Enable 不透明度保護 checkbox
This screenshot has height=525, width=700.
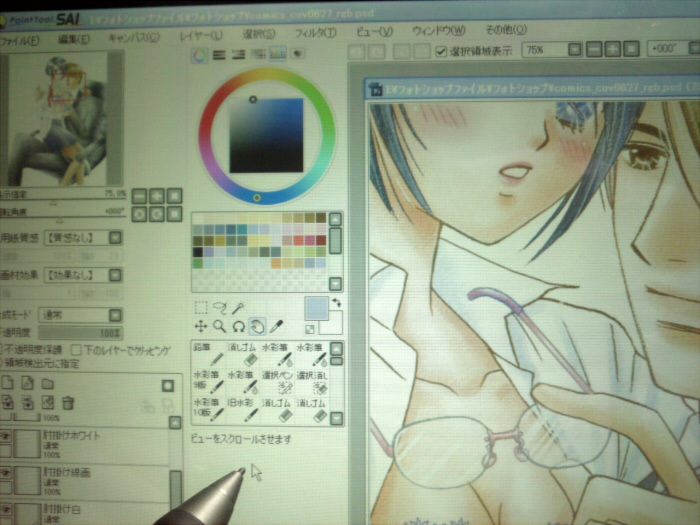(1, 349)
